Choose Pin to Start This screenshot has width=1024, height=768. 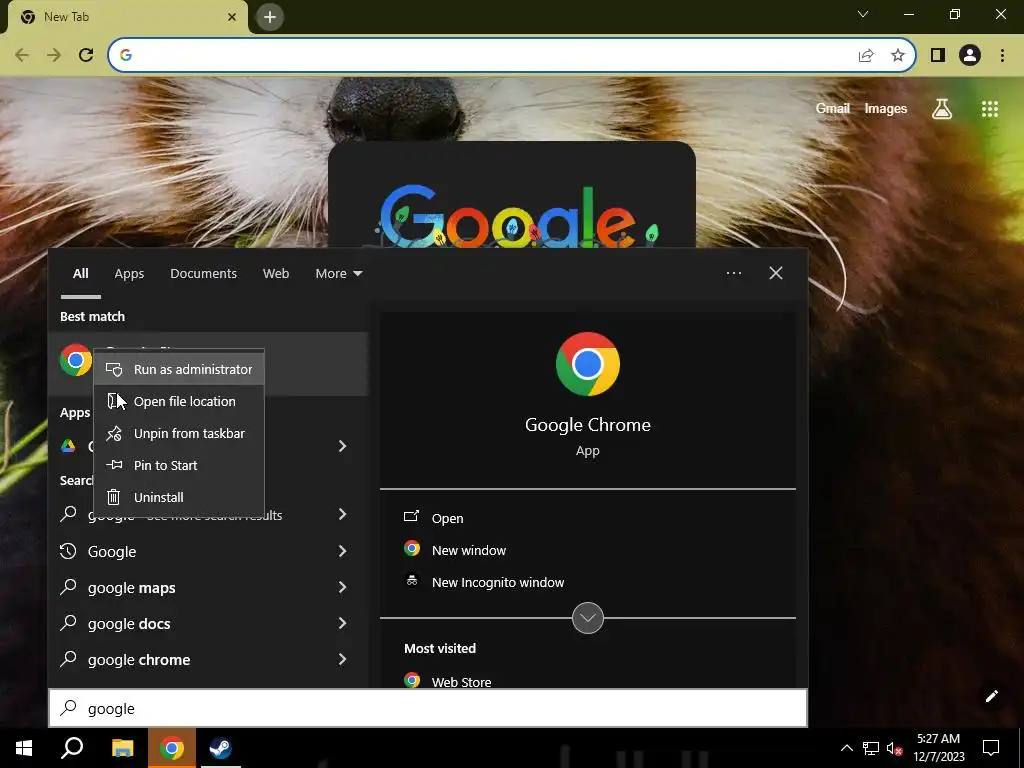[x=179, y=466]
